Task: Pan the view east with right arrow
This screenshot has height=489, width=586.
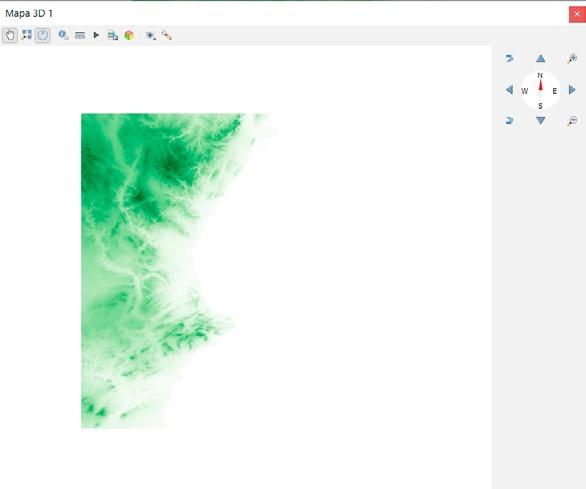Action: 572,90
